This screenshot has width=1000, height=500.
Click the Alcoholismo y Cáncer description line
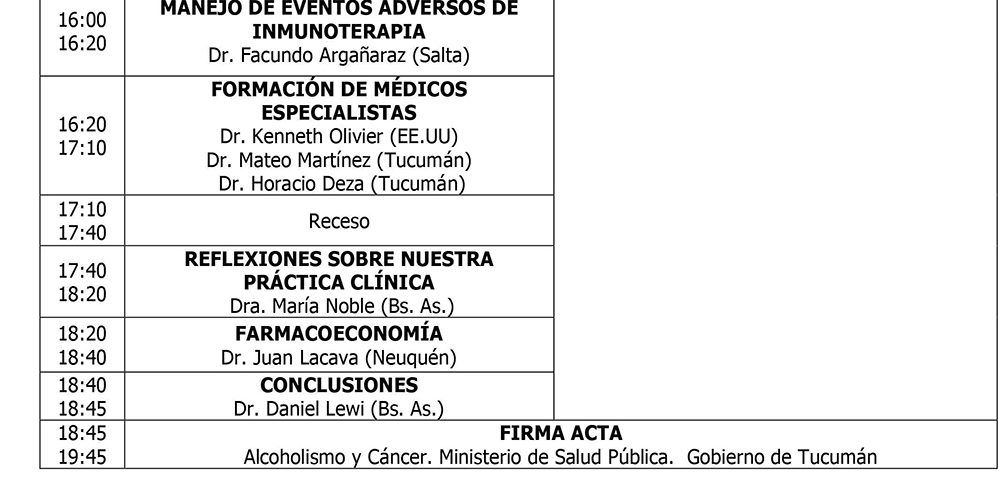tap(561, 457)
